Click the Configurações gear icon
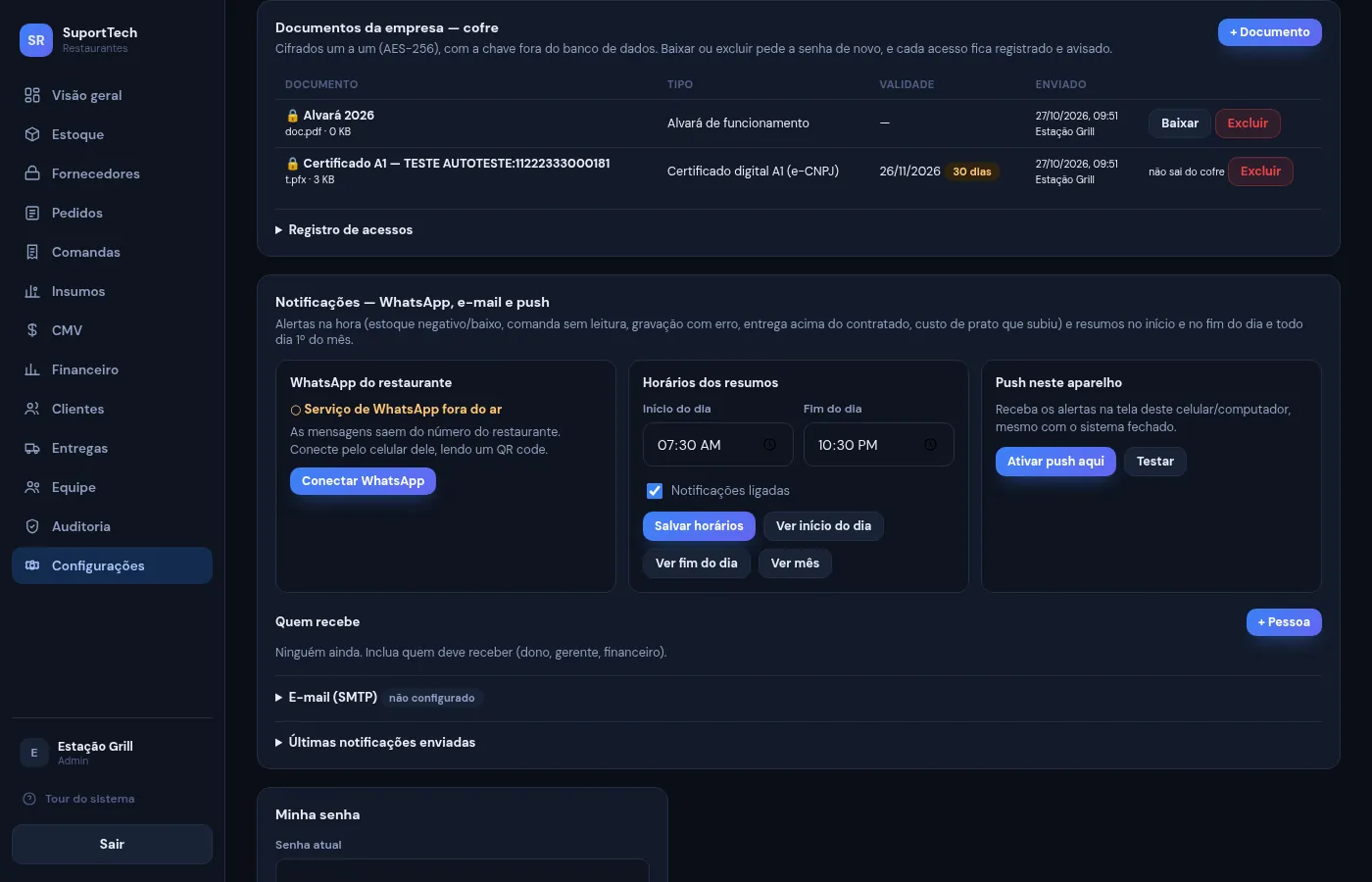The height and width of the screenshot is (882, 1372). point(32,565)
